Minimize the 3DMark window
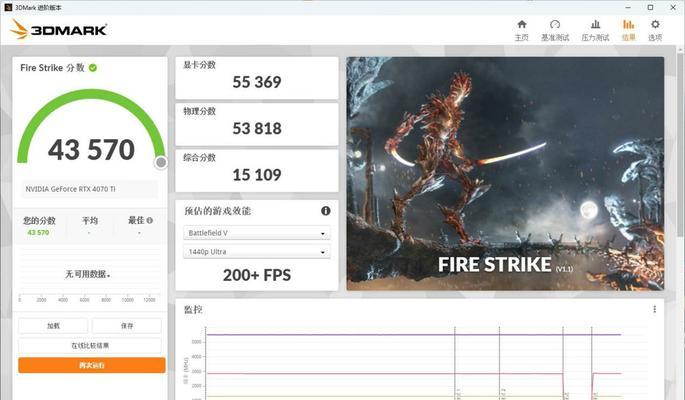 [x=628, y=7]
